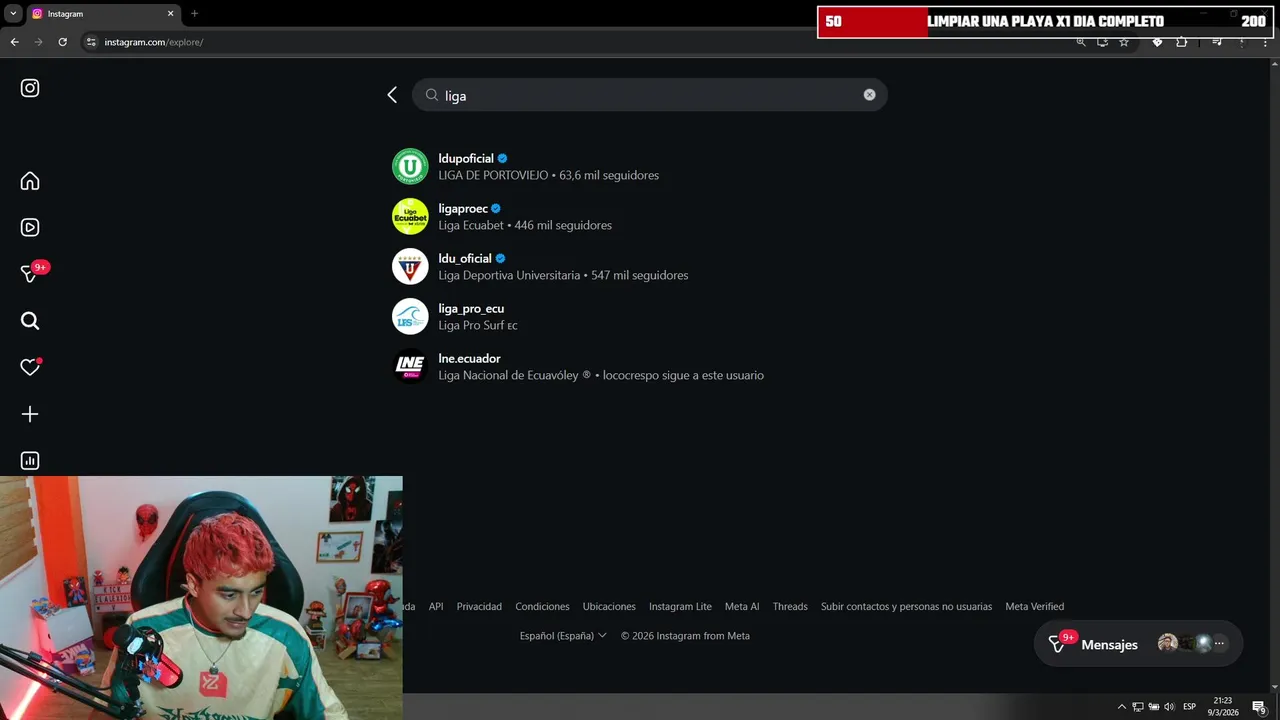
Task: Open the Instagram Lite footer link
Action: tap(680, 606)
